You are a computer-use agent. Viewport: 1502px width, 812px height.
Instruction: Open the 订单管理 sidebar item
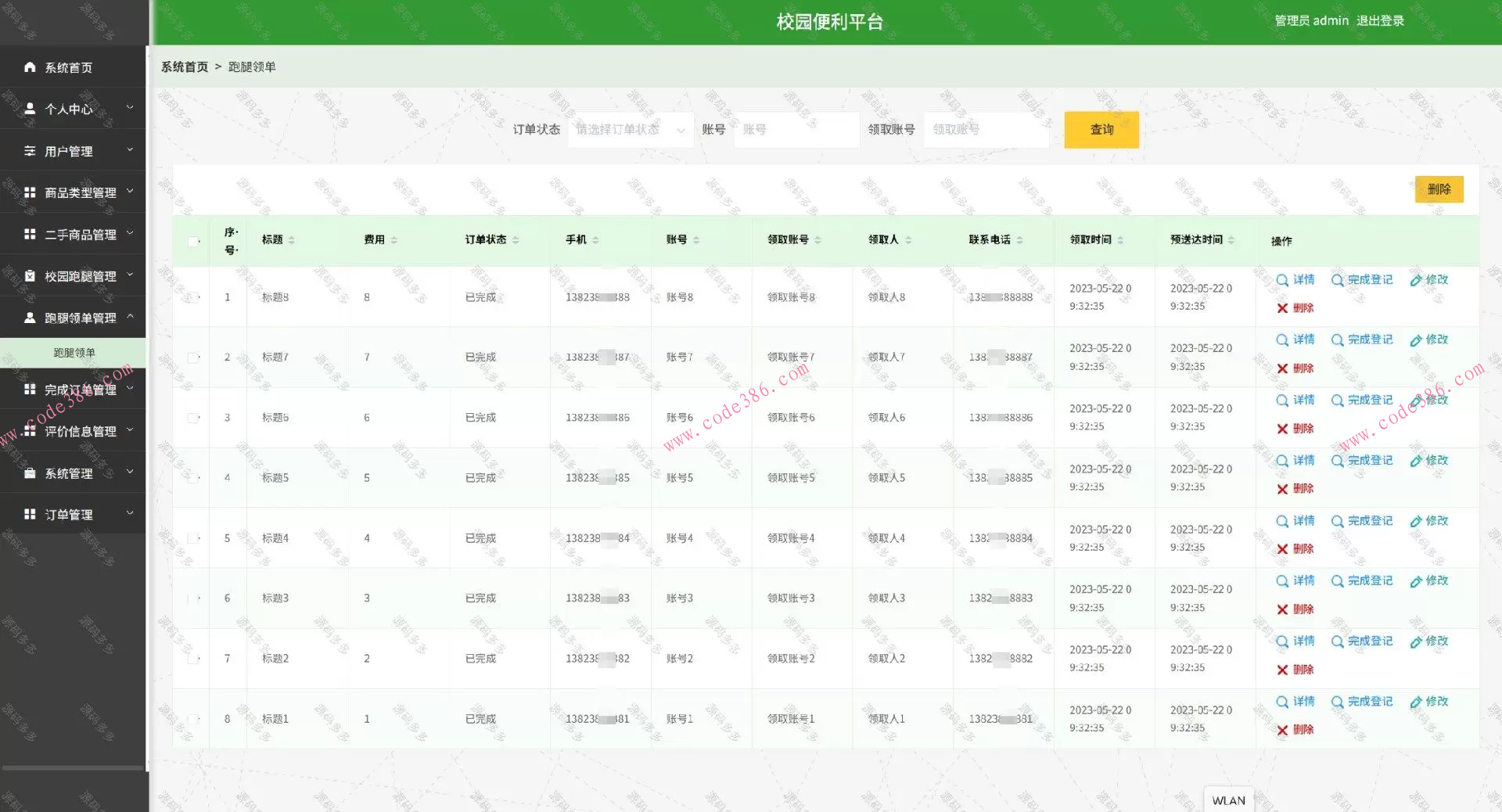coord(73,514)
